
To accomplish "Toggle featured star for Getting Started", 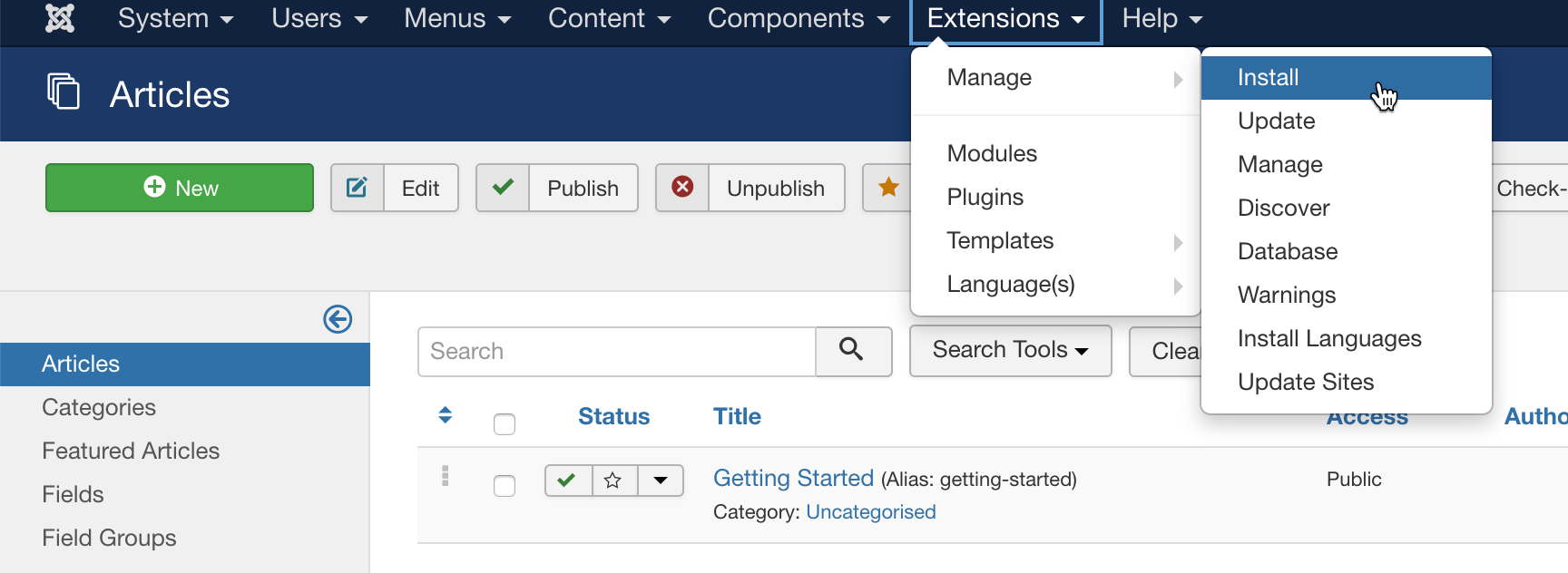I will [x=614, y=481].
